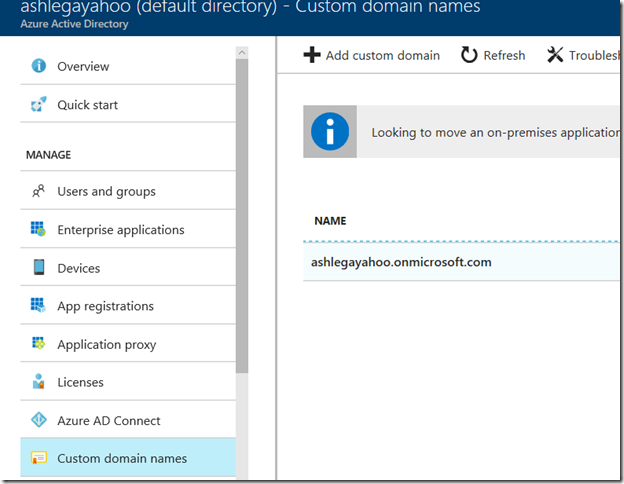This screenshot has height=484, width=624.
Task: Select Application proxy menu entry
Action: (128, 343)
